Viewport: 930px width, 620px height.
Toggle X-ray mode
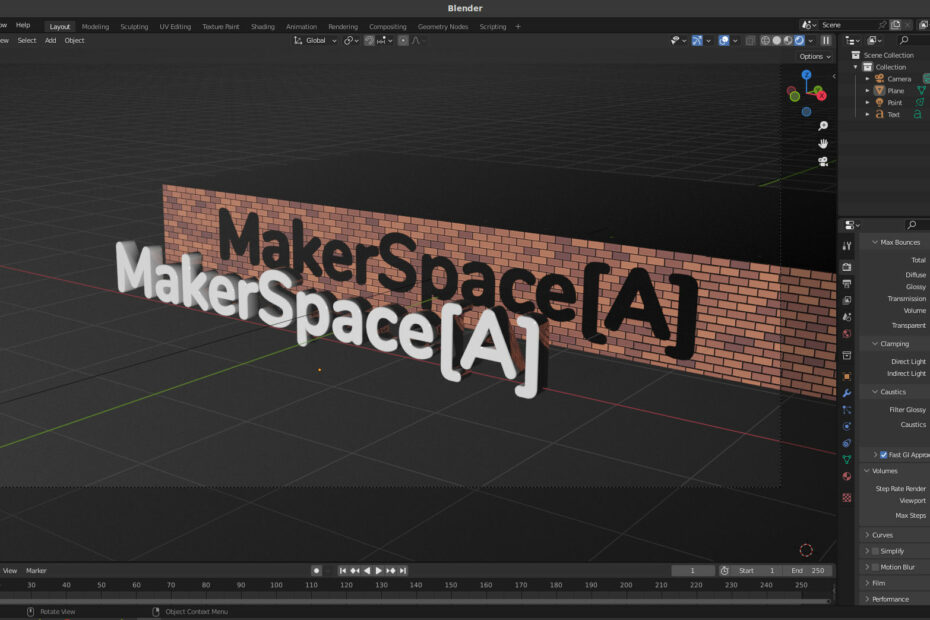(750, 40)
